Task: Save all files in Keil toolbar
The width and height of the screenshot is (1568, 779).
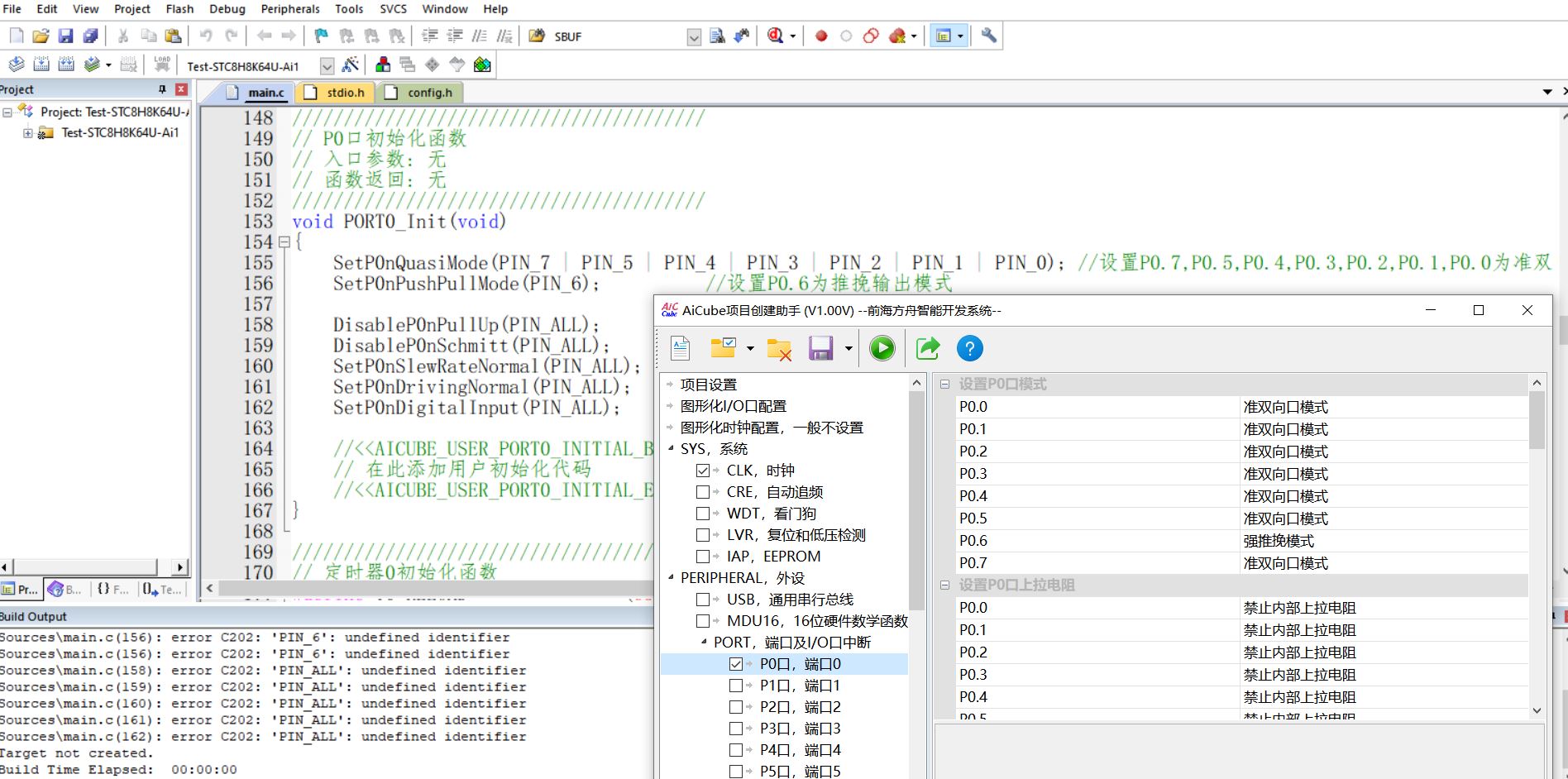Action: tap(90, 36)
